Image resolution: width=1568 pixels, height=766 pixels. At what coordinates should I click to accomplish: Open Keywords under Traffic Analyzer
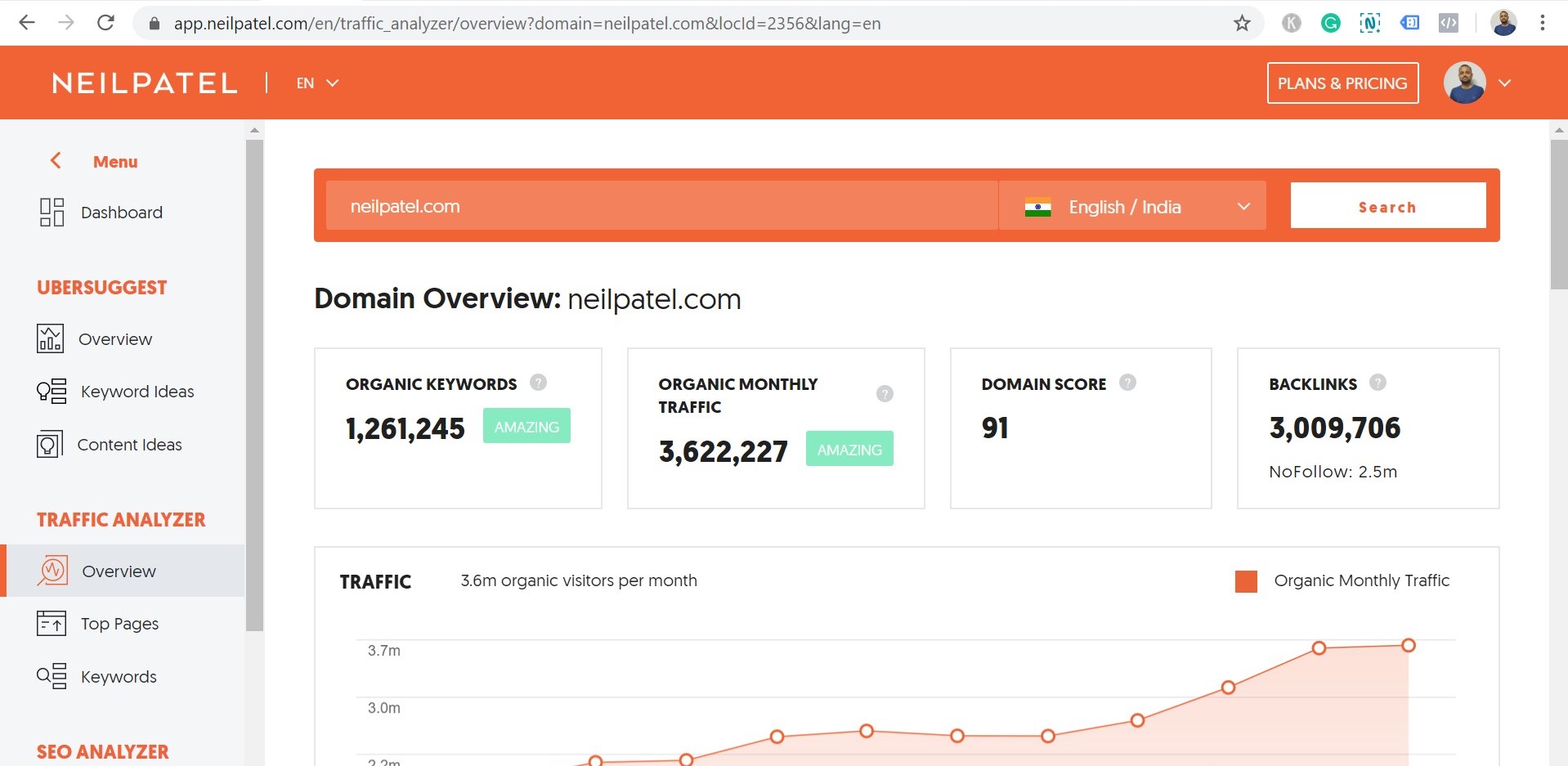[x=119, y=677]
